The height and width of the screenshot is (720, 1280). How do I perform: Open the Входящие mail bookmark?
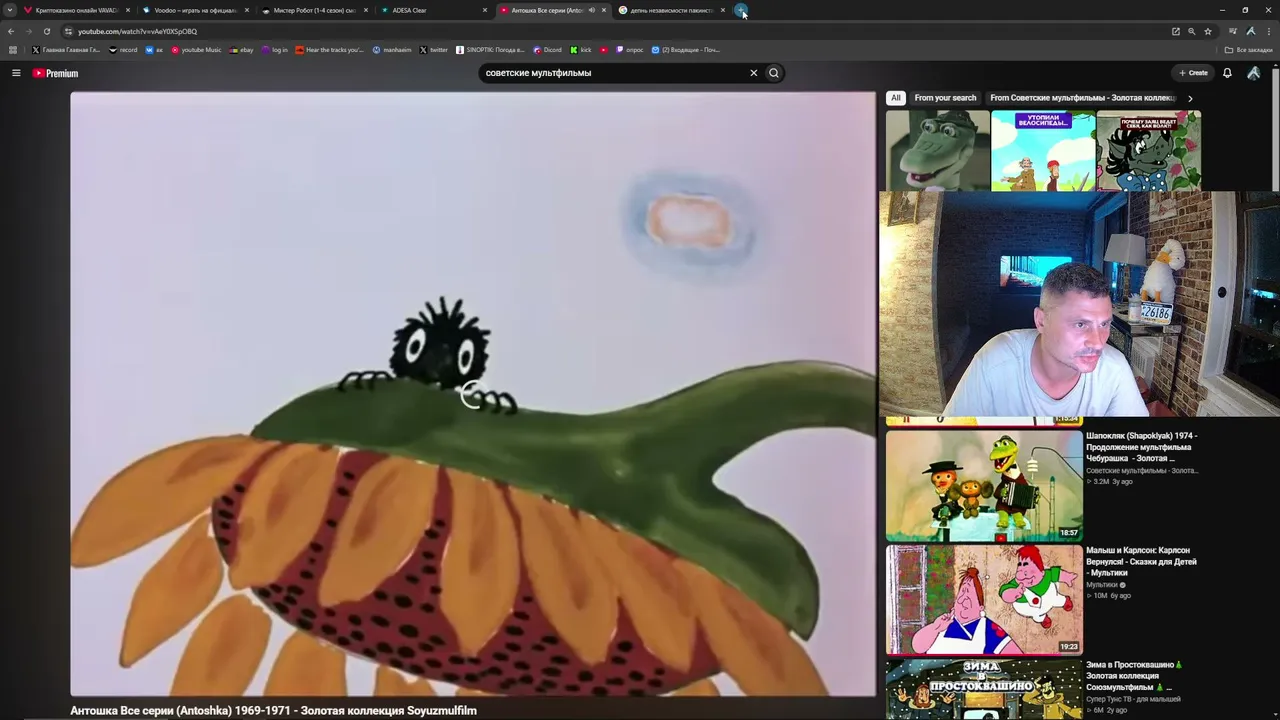pos(685,50)
